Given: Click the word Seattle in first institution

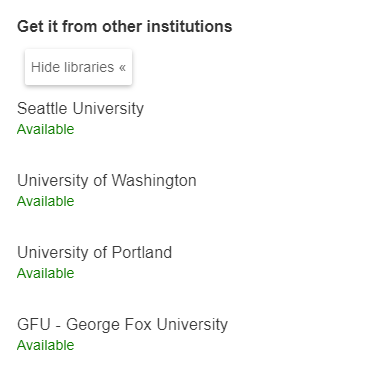Looking at the screenshot, I should [42, 109].
